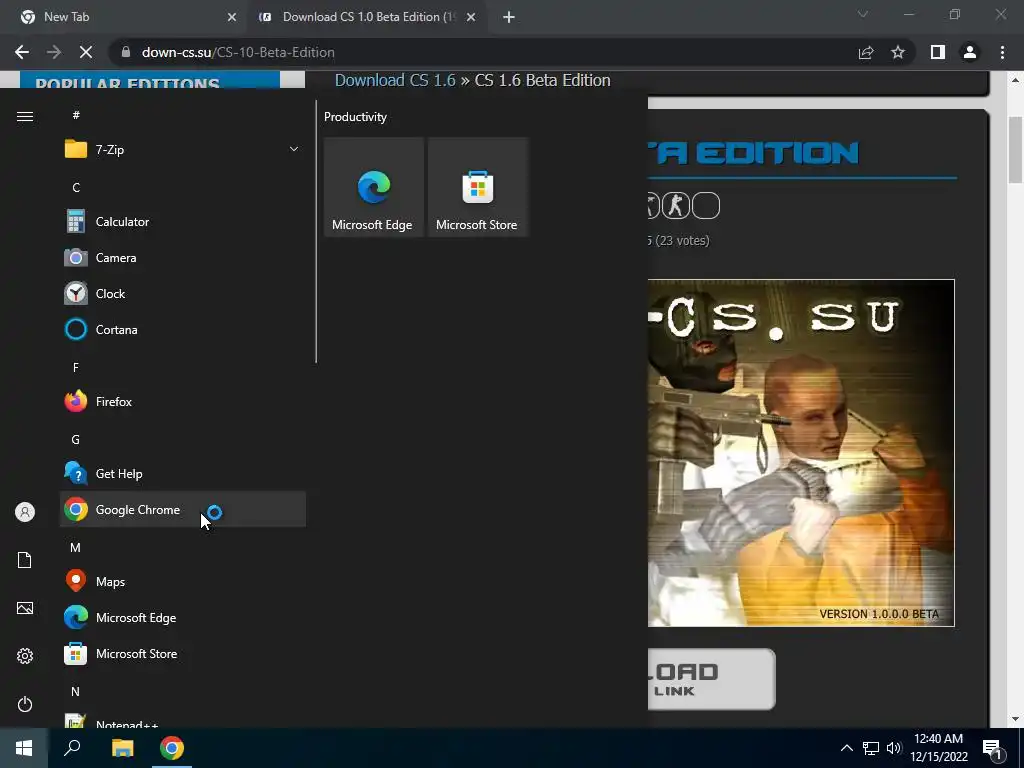Open Firefox from app list
1024x768 pixels.
click(182, 402)
